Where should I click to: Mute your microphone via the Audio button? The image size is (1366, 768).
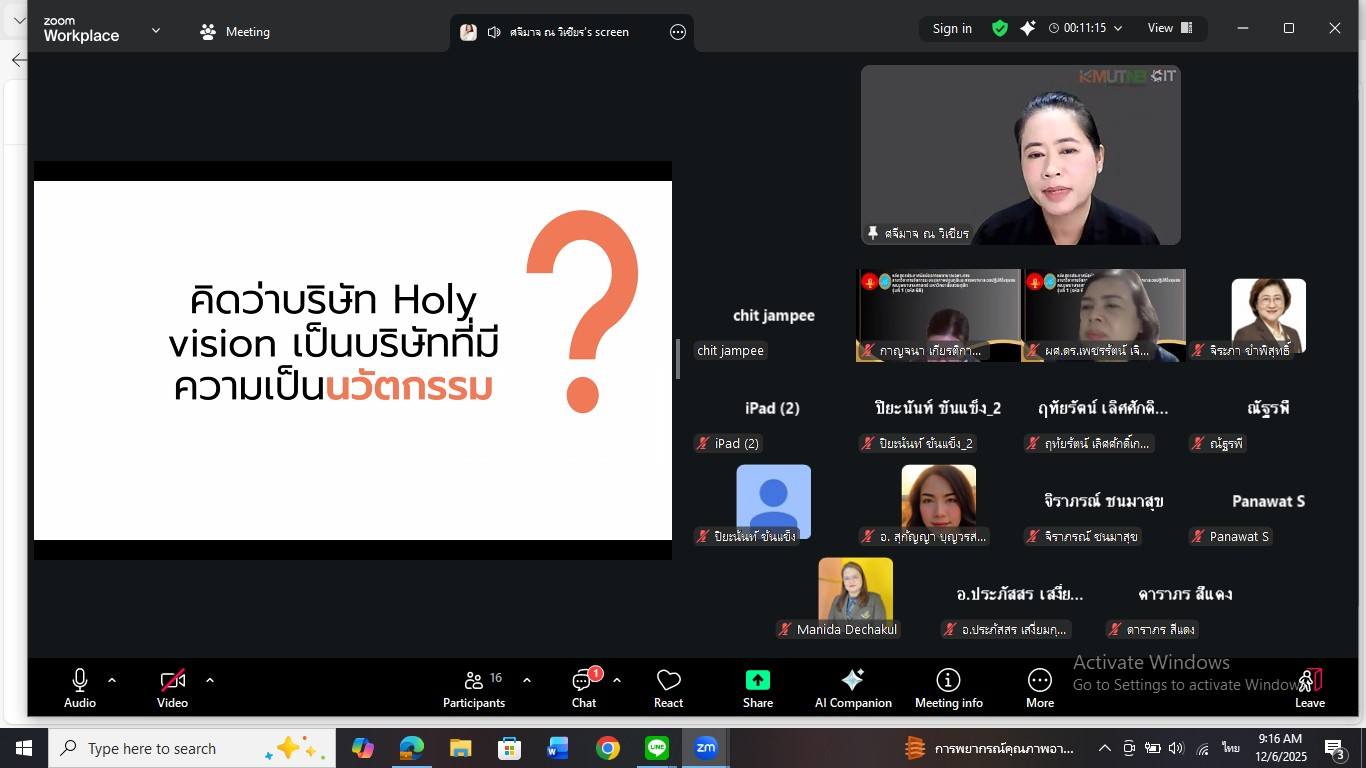[x=79, y=688]
